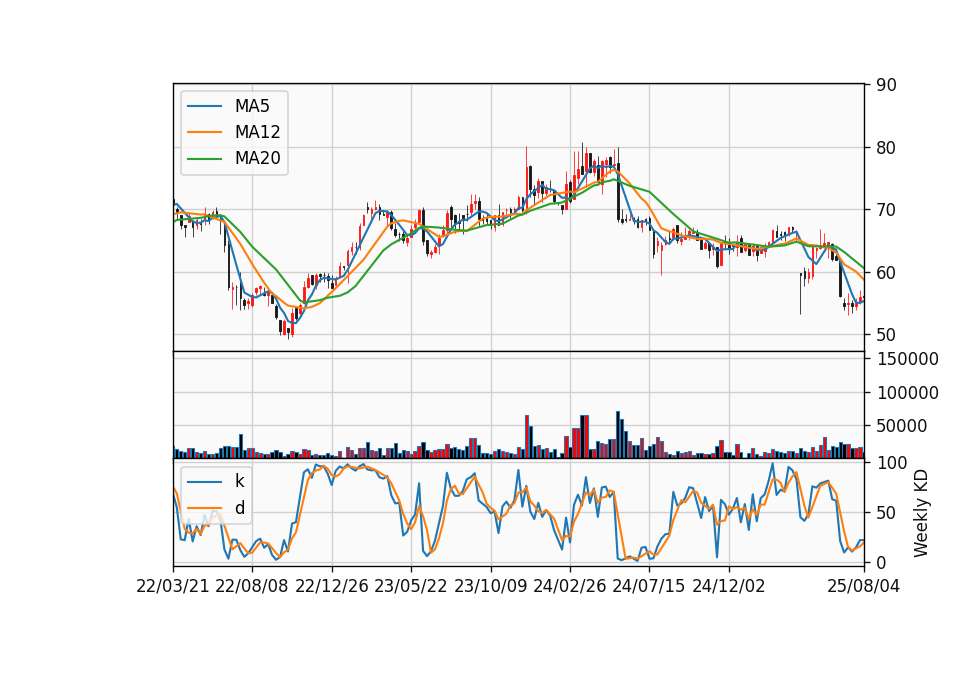Screen dimensions: 960x690
Task: Click the 23/10/09 date axis label
Action: pyautogui.click(x=490, y=587)
